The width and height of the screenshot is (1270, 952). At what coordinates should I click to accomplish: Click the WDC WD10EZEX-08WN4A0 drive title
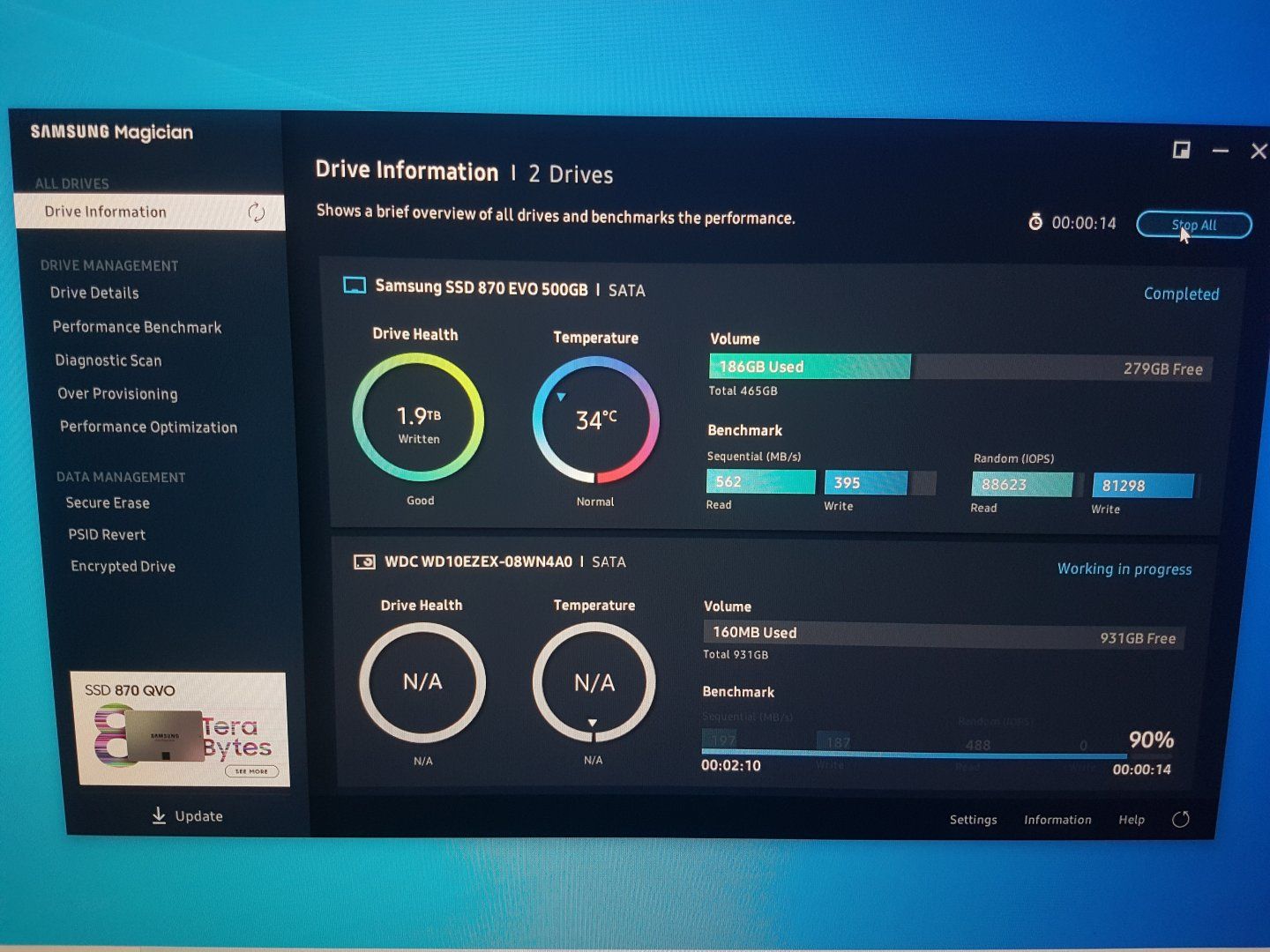pyautogui.click(x=479, y=562)
